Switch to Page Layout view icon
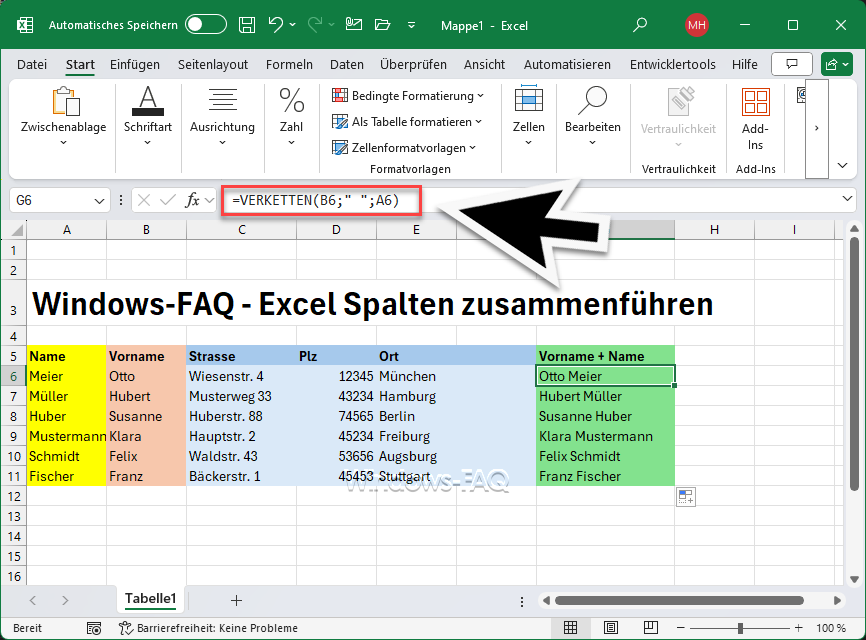Image resolution: width=866 pixels, height=640 pixels. (611, 628)
